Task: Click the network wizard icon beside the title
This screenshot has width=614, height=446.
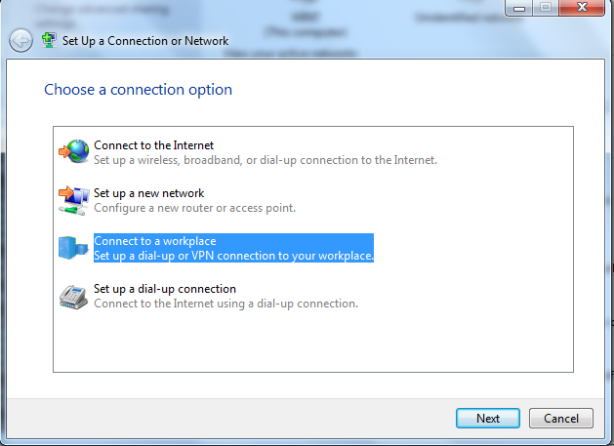Action: click(x=49, y=40)
